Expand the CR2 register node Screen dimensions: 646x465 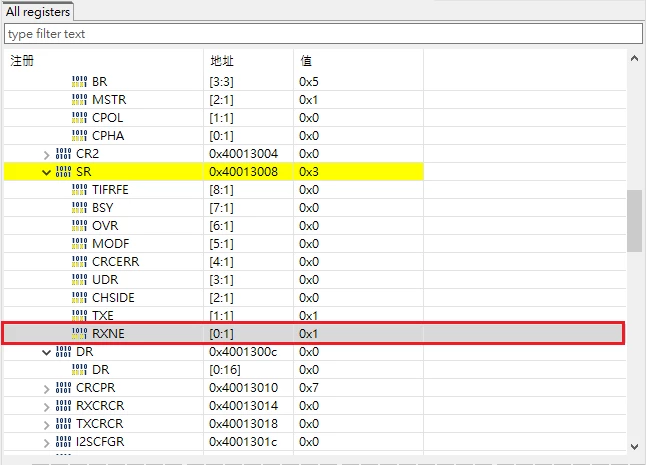(x=47, y=154)
